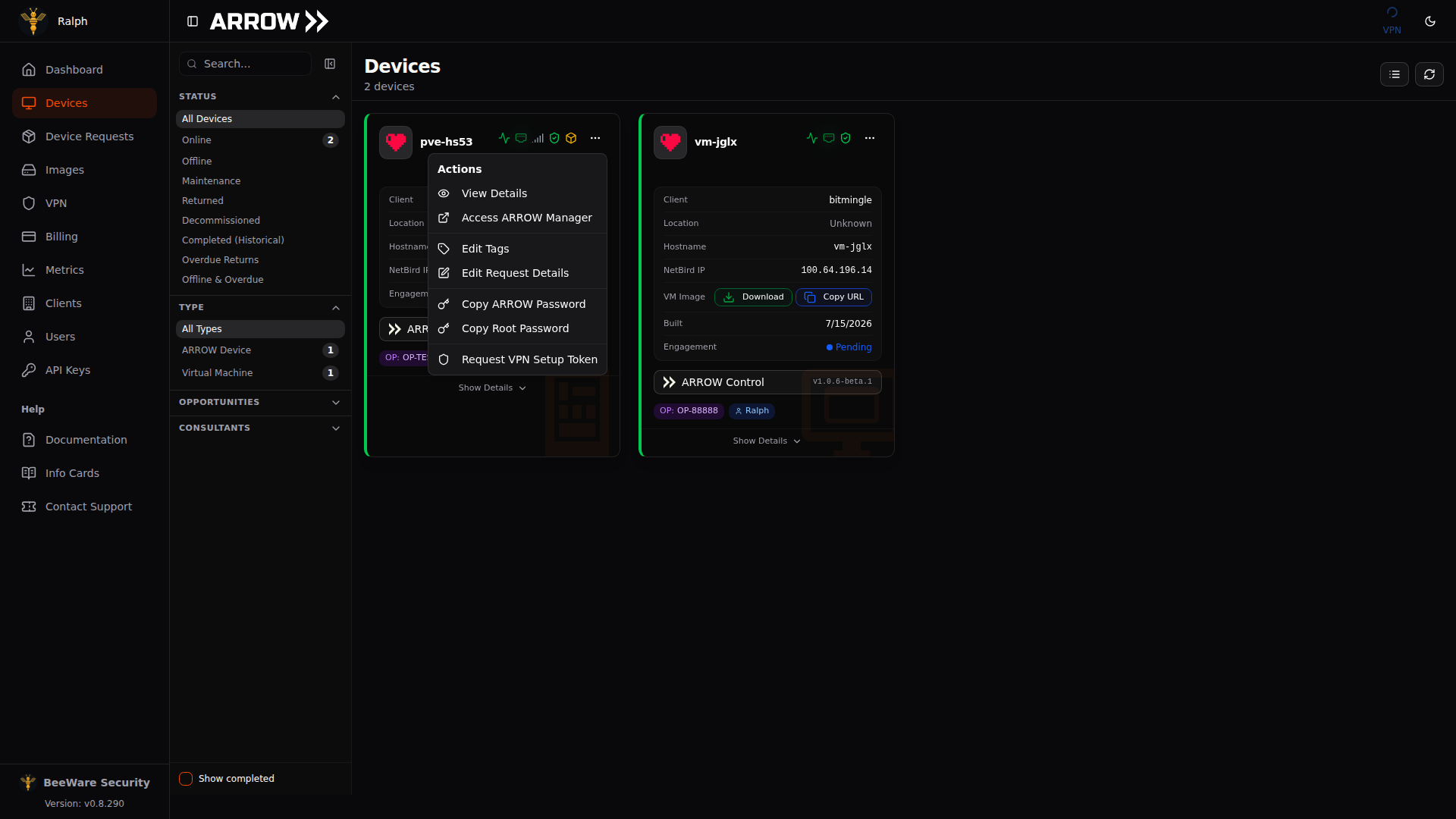1456x819 pixels.
Task: Expand Show Details on vm-jglx card
Action: [x=767, y=441]
